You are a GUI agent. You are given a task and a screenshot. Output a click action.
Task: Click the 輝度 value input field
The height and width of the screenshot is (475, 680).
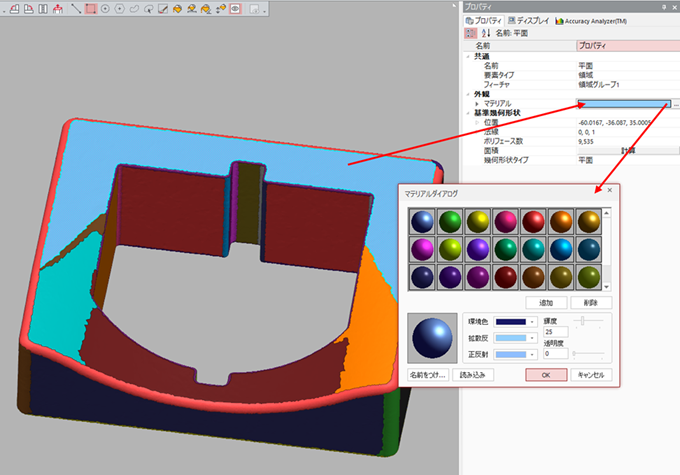555,331
